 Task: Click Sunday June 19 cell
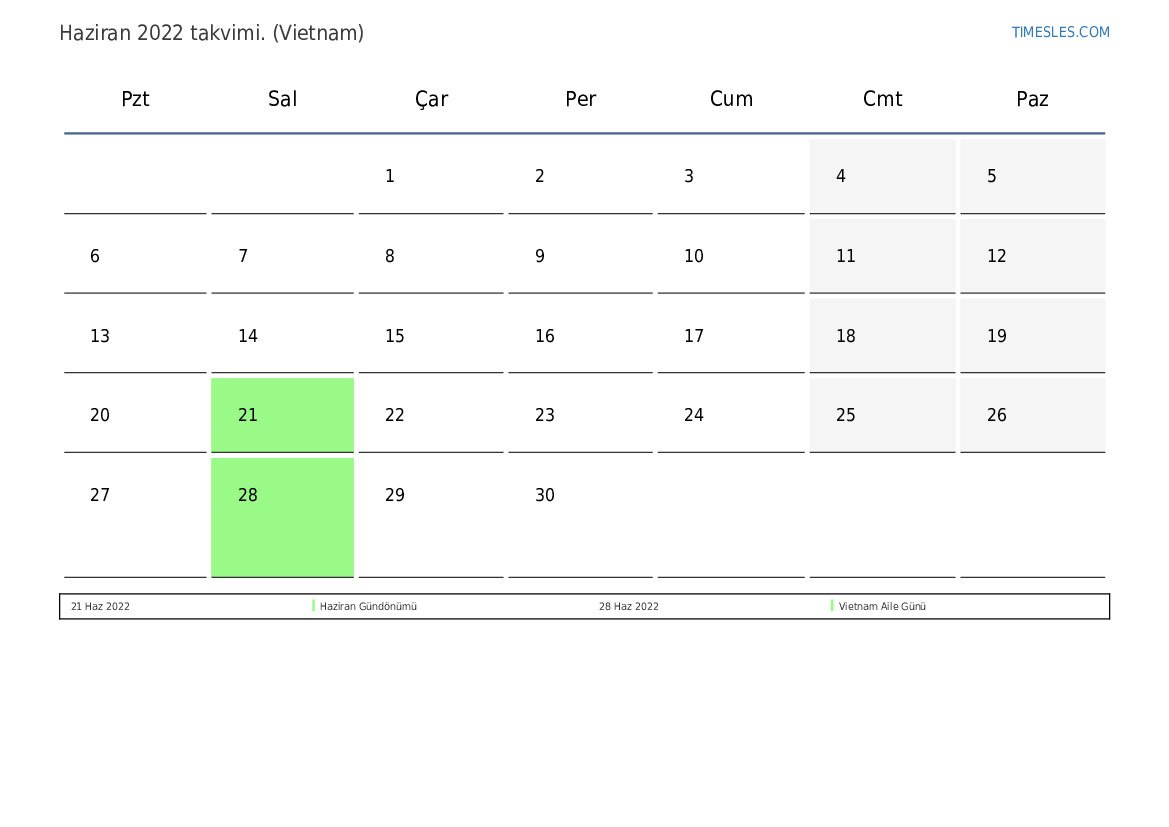[x=1033, y=336]
